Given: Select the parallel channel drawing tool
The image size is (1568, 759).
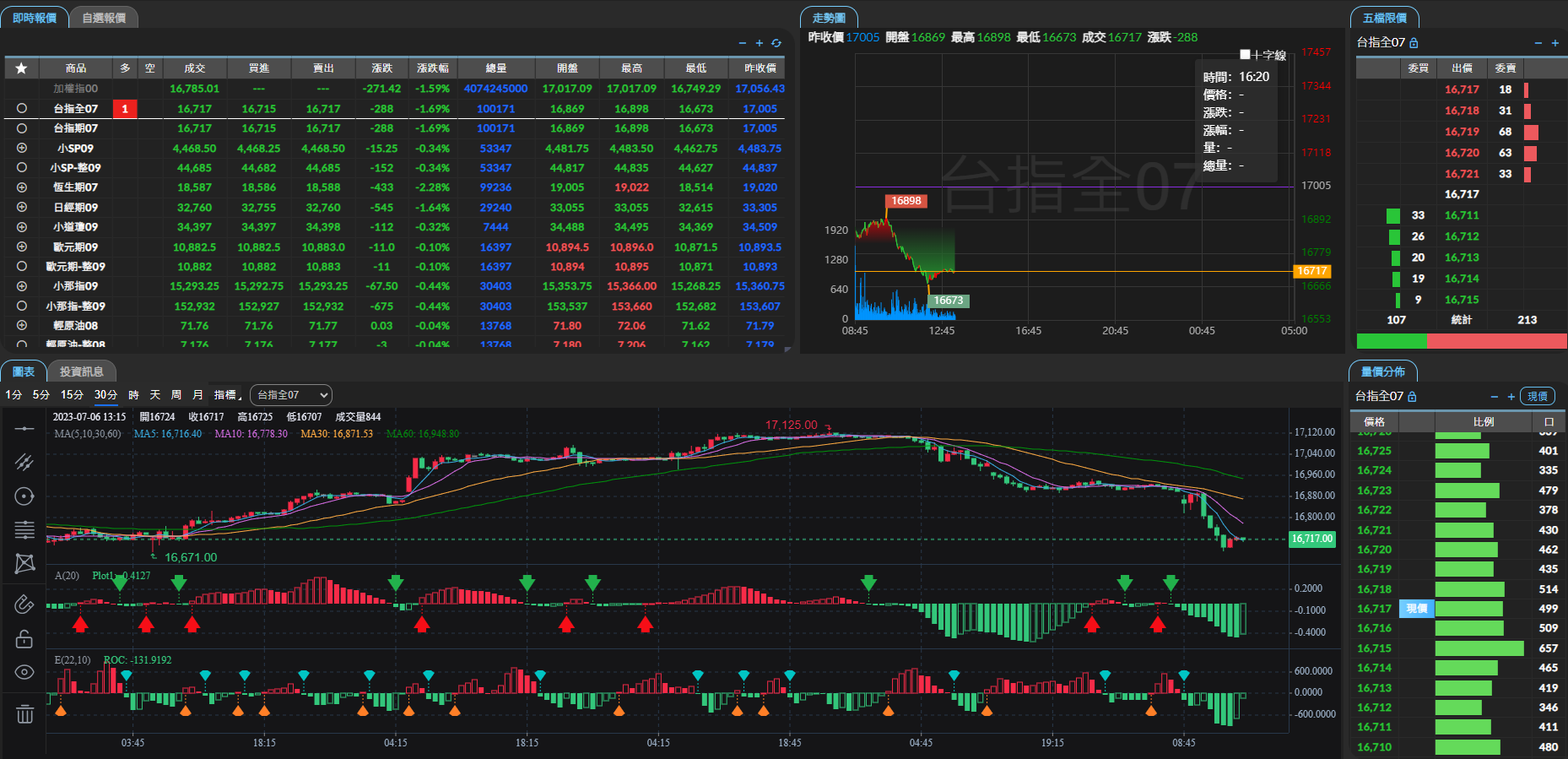Looking at the screenshot, I should (x=24, y=462).
